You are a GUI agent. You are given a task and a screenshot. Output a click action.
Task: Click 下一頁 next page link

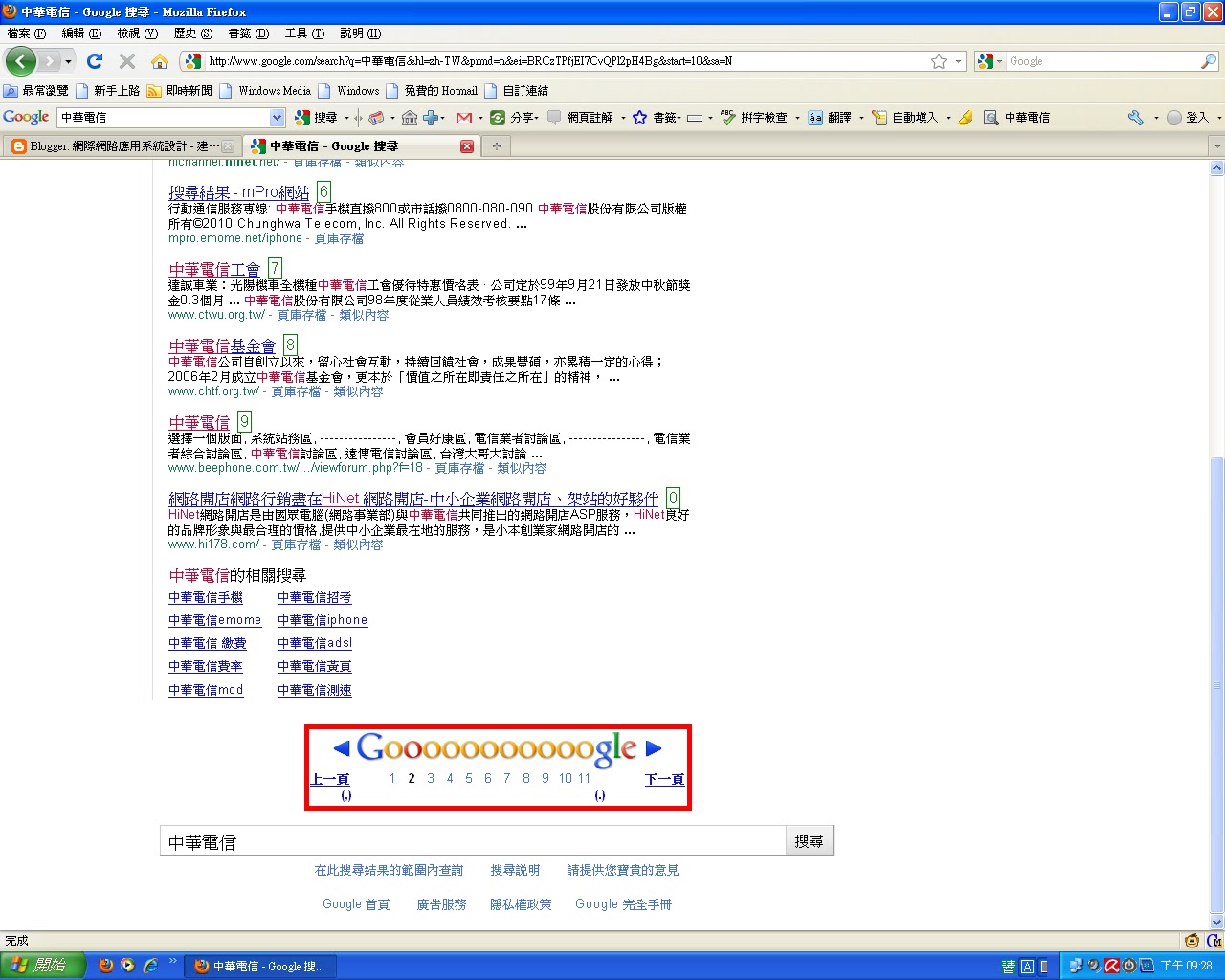pyautogui.click(x=664, y=779)
